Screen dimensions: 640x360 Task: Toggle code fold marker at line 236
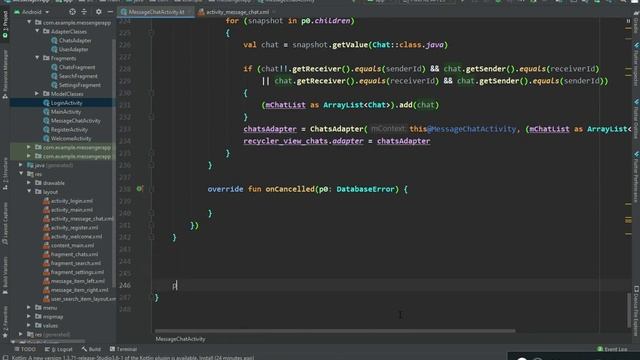(x=151, y=165)
